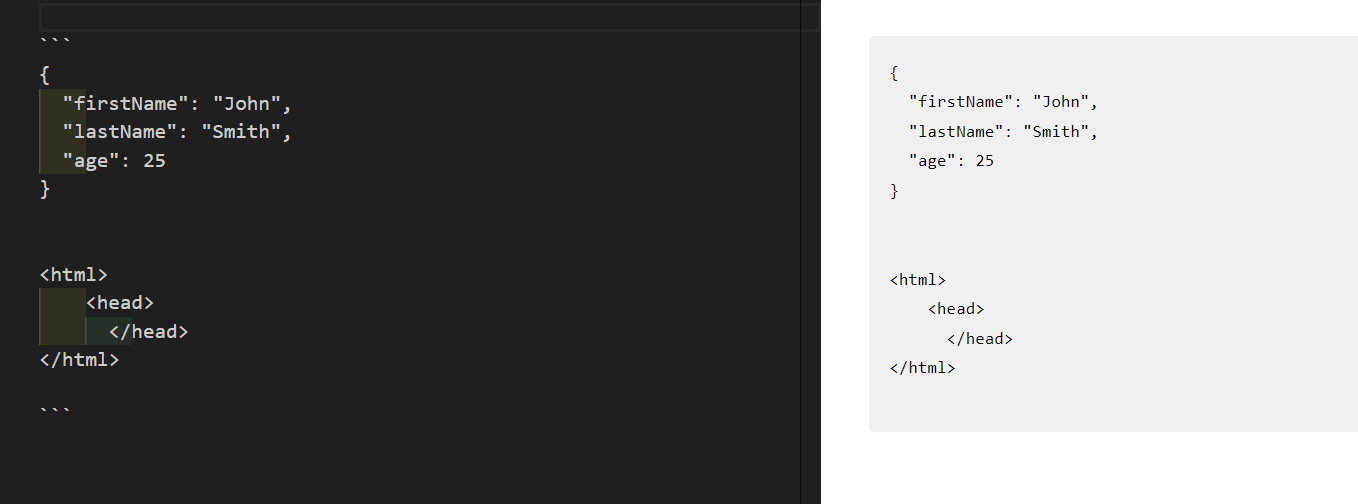Click </head> closing tag in dark editor

click(149, 331)
